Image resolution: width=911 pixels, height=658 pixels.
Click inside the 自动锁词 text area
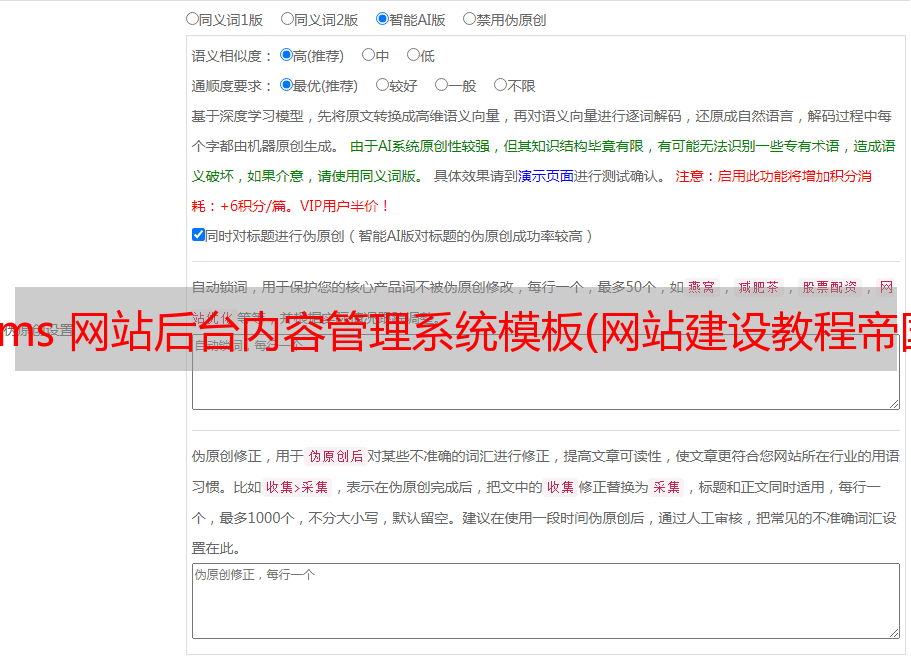click(546, 372)
